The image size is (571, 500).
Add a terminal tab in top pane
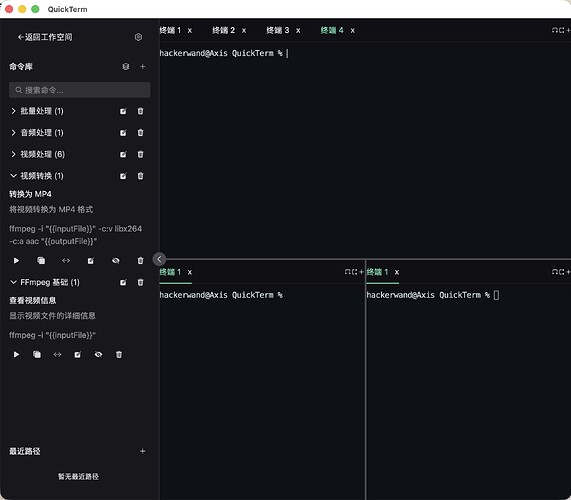coord(568,30)
